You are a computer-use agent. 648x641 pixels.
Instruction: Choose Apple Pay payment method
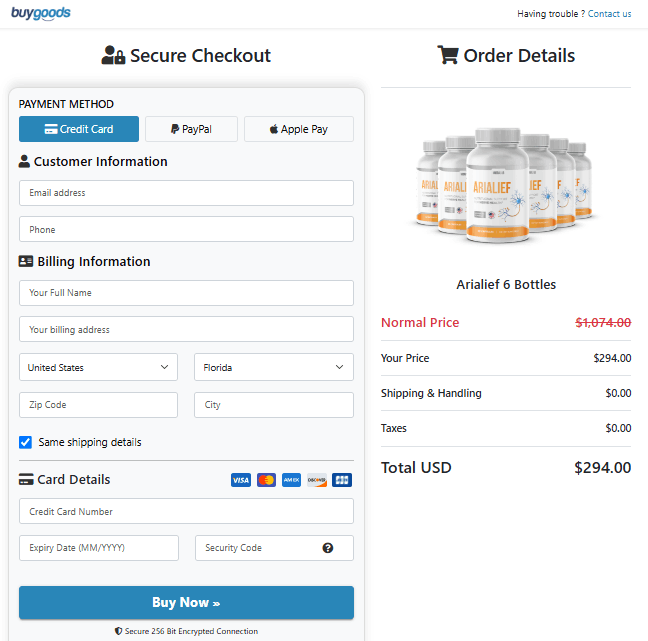point(299,129)
